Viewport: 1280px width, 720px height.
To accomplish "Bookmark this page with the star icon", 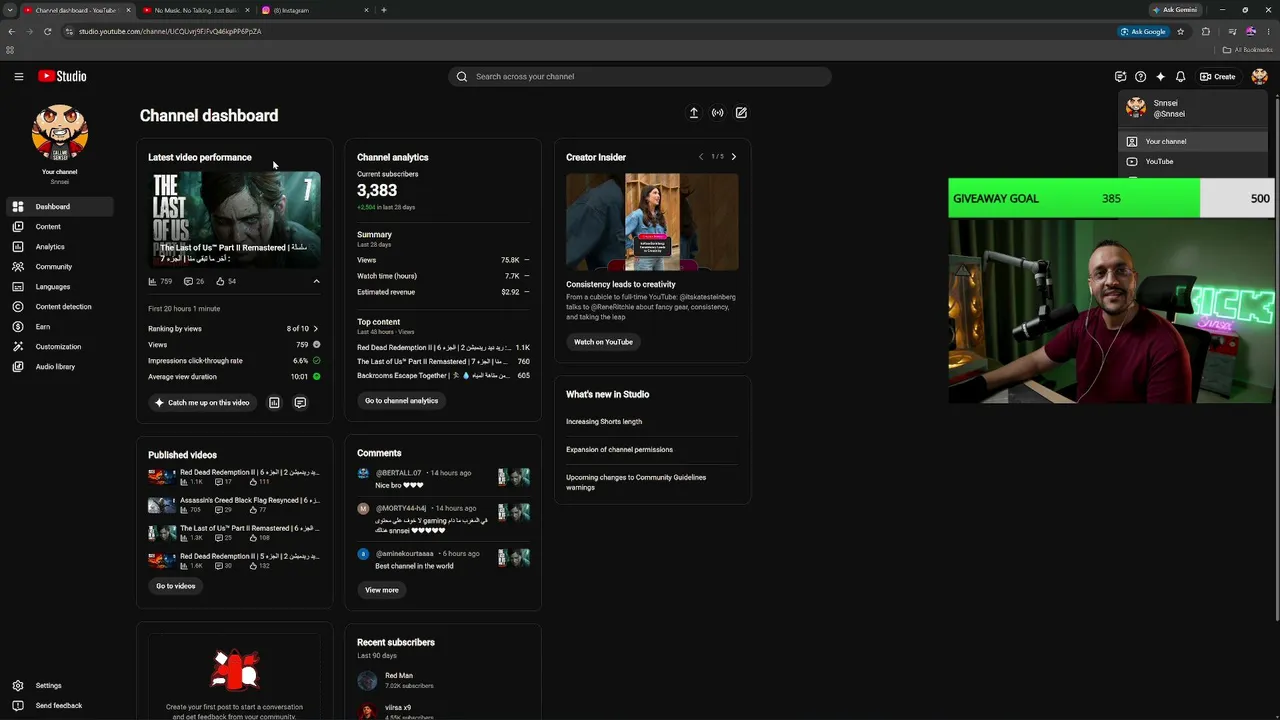I will (1181, 32).
